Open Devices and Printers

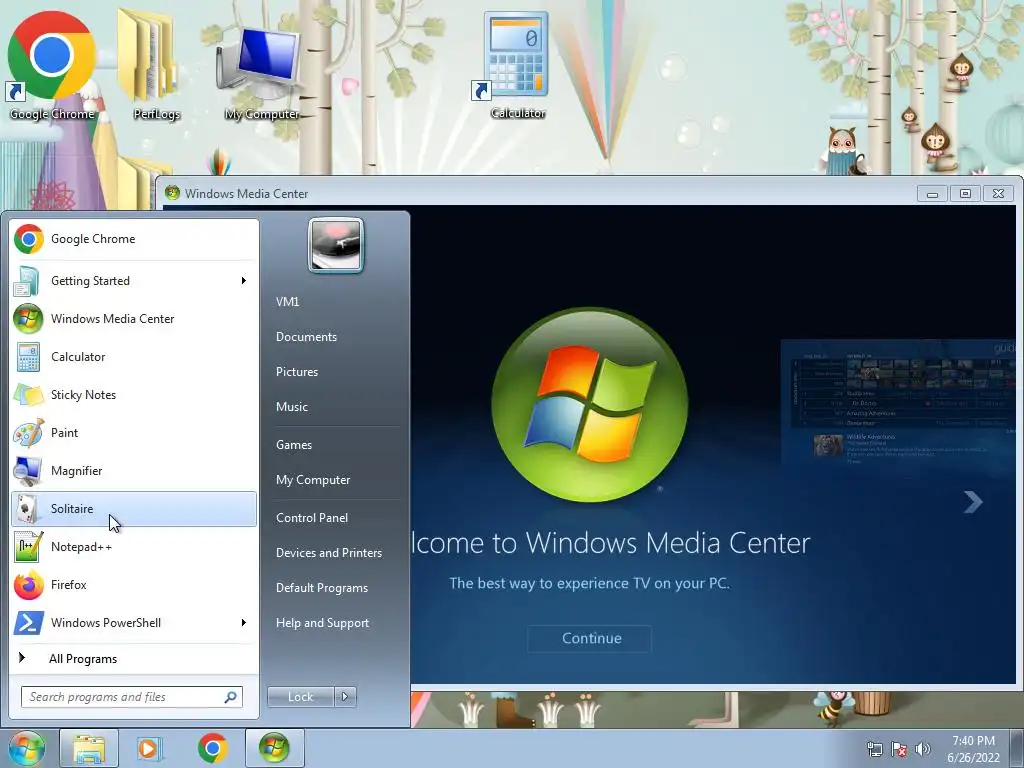328,553
